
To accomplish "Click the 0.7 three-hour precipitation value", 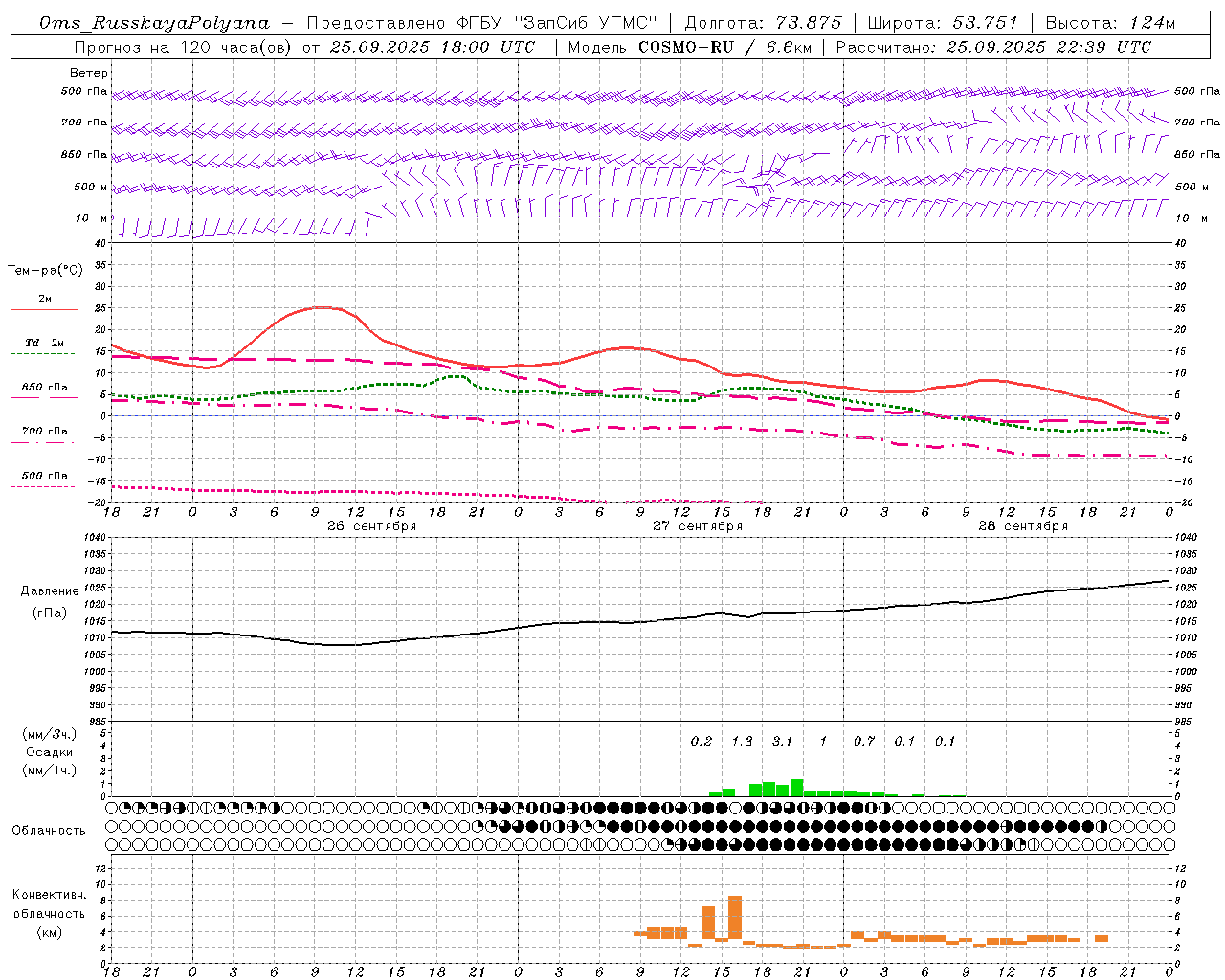I will click(x=864, y=742).
